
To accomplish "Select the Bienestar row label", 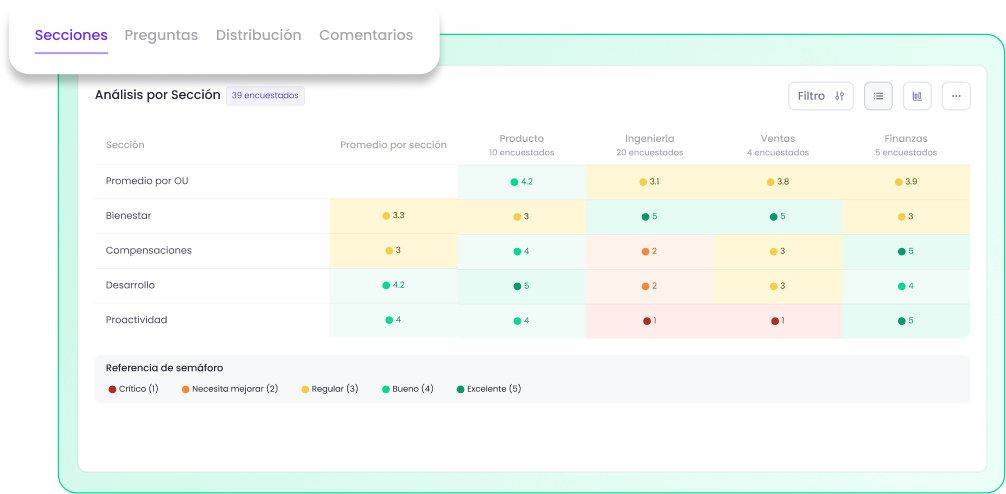I will click(128, 216).
